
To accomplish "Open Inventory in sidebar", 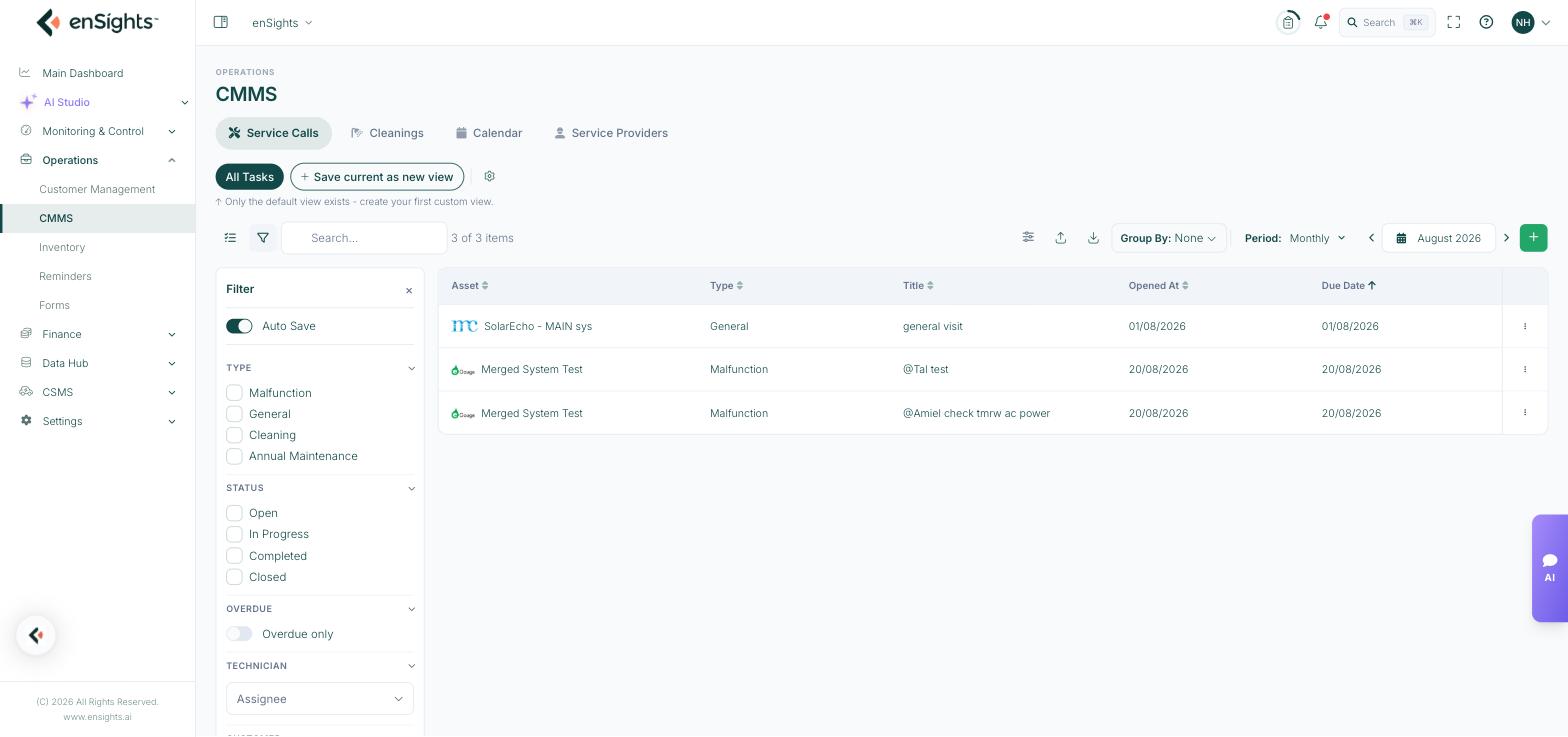I will (62, 247).
